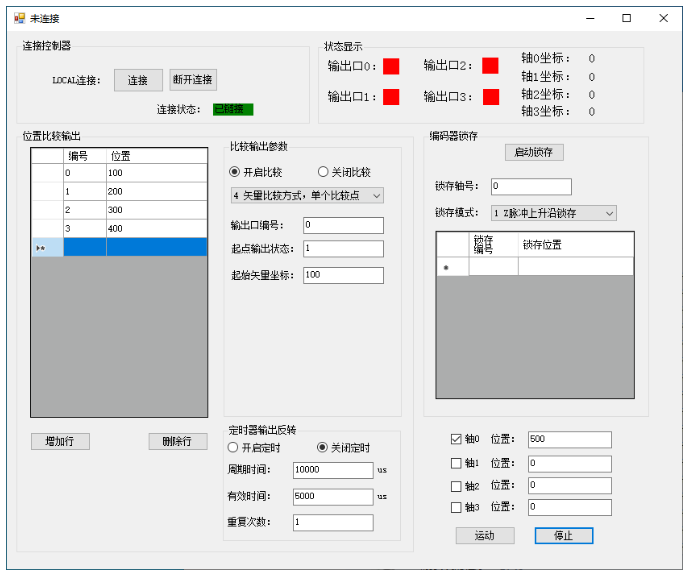Viewport: 690px width, 577px height.
Task: Click the application icon in the title bar
Action: (19, 18)
